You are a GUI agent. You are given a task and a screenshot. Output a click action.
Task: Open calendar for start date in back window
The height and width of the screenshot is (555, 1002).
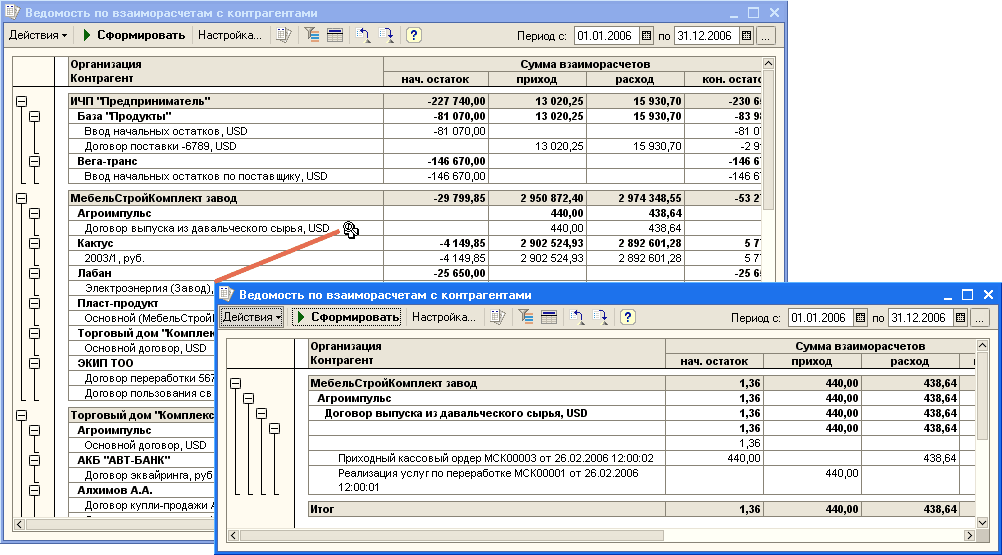tap(646, 36)
